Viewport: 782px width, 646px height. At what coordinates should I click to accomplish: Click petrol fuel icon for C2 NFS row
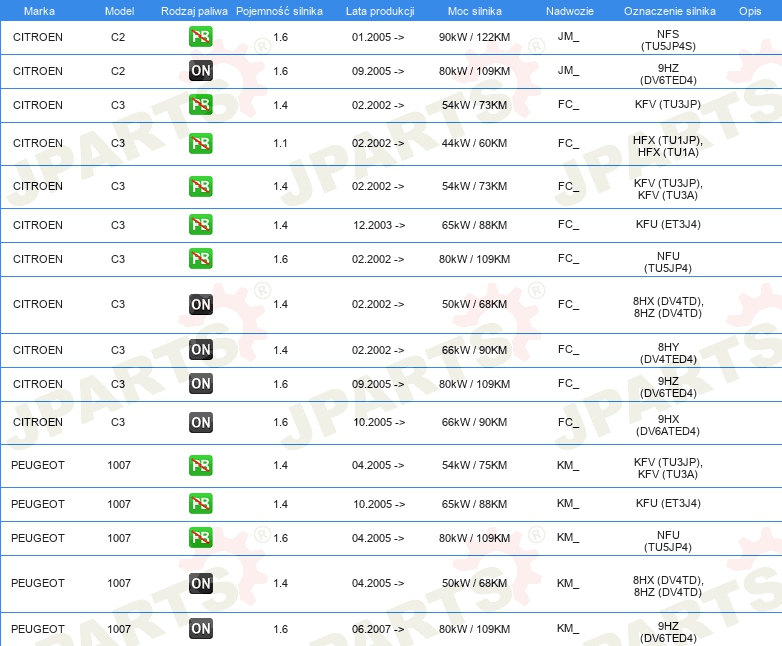tap(200, 37)
